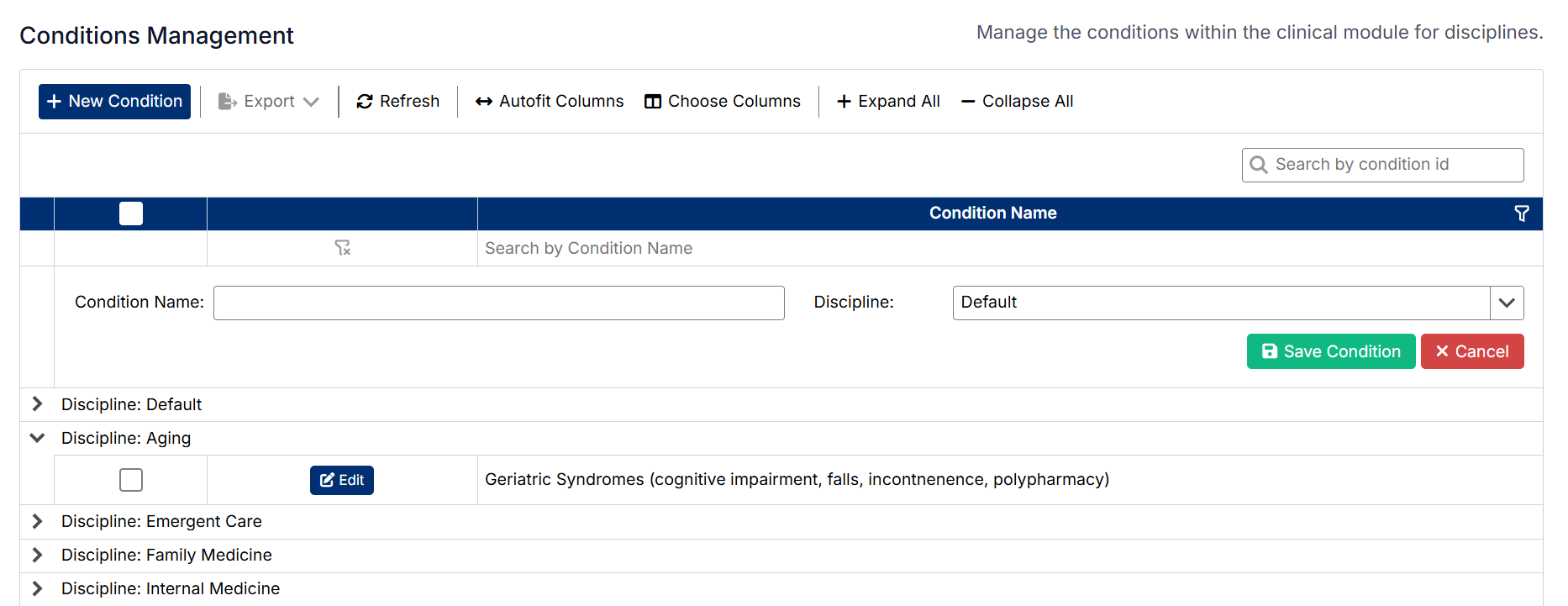Collapse the Discipline: Aging group
1568x606 pixels.
tap(37, 438)
